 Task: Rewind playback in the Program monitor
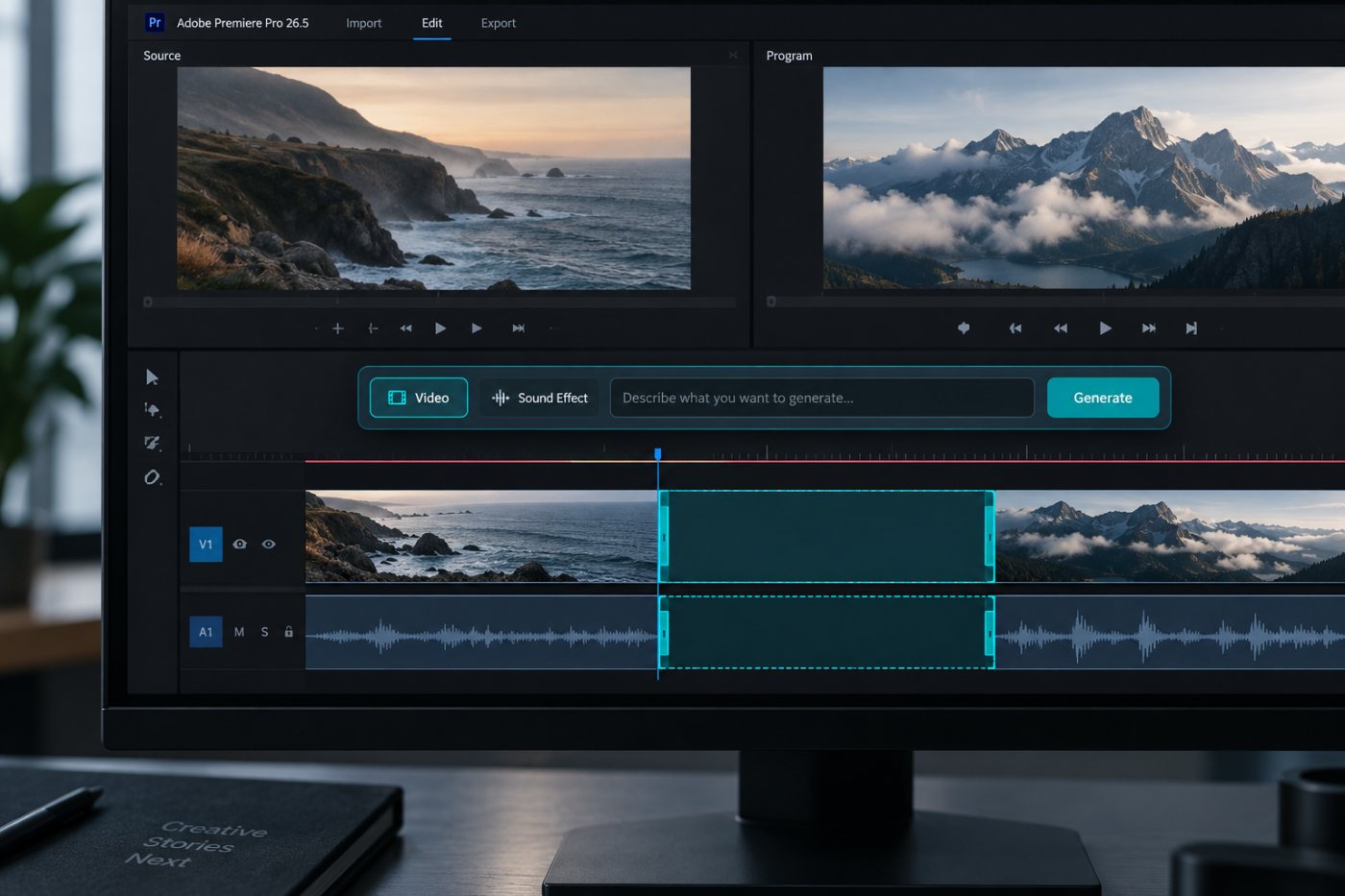click(1061, 328)
